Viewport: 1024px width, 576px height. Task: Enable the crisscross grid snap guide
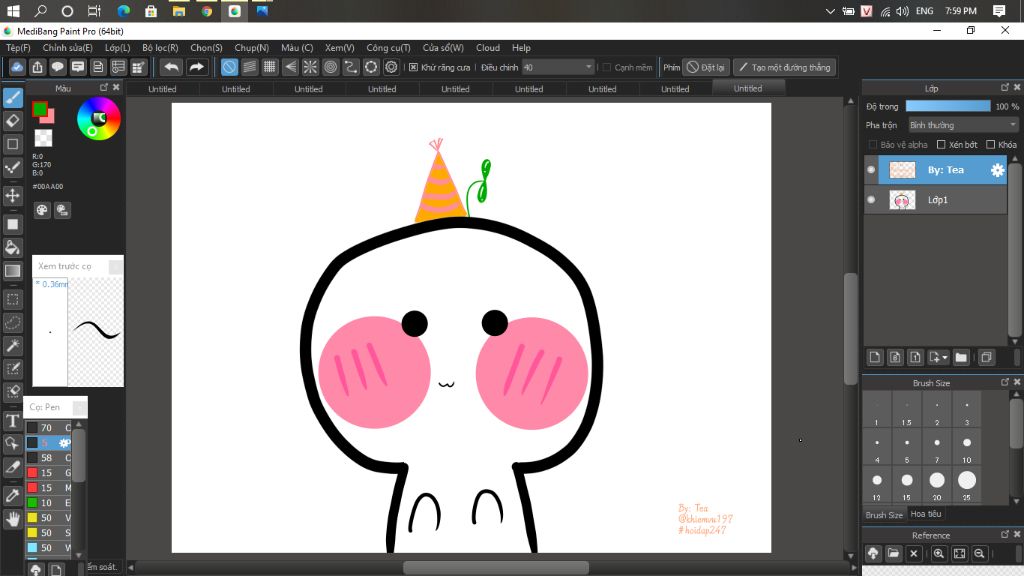(x=270, y=67)
